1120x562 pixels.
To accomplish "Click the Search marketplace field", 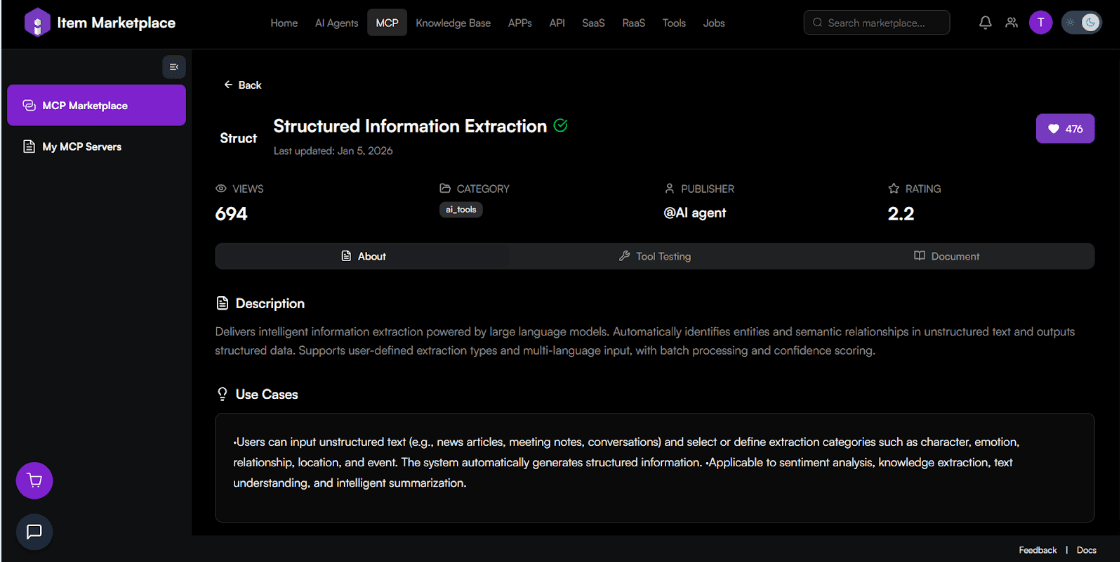I will click(x=876, y=22).
